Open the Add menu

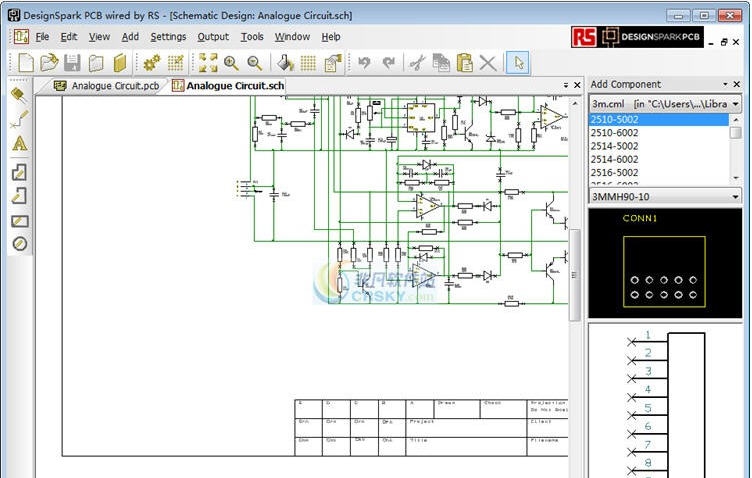point(130,37)
